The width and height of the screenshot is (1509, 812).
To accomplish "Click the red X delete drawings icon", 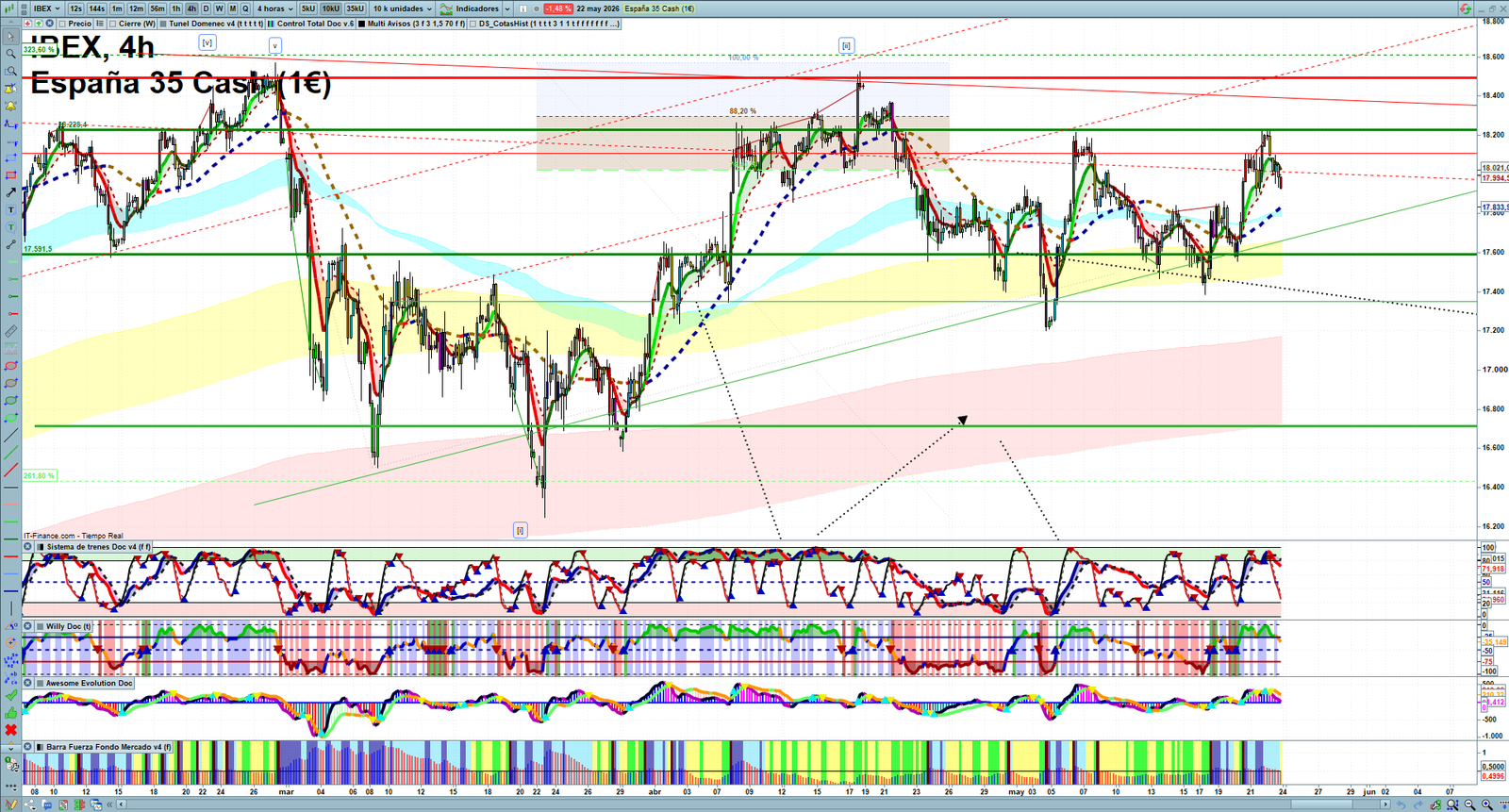I will 10,730.
